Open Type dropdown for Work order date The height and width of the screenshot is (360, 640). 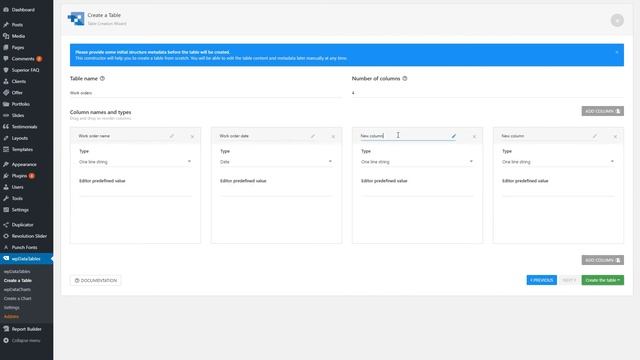276,162
